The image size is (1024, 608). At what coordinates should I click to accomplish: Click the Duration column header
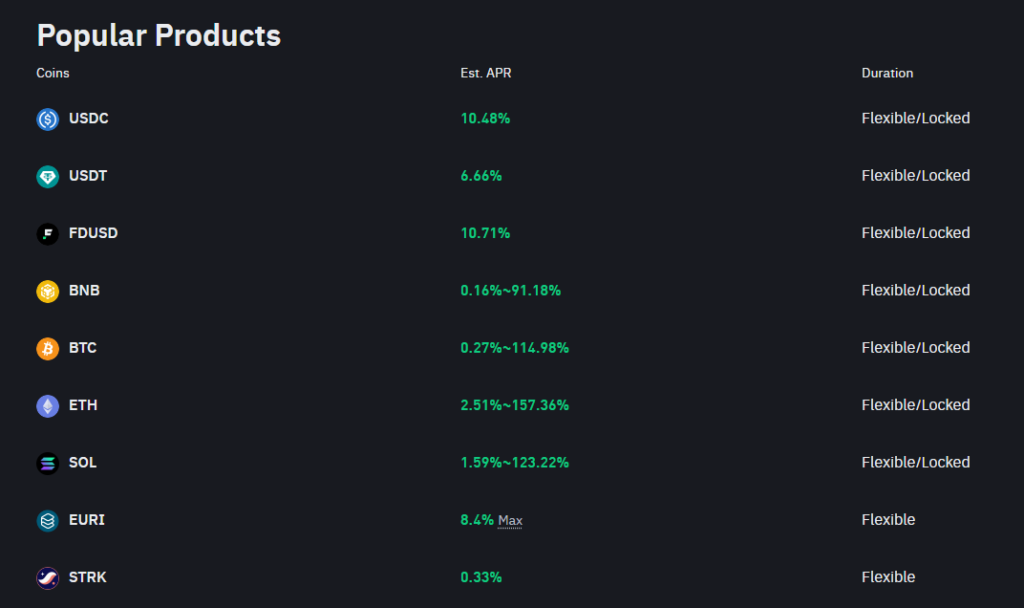pyautogui.click(x=888, y=73)
